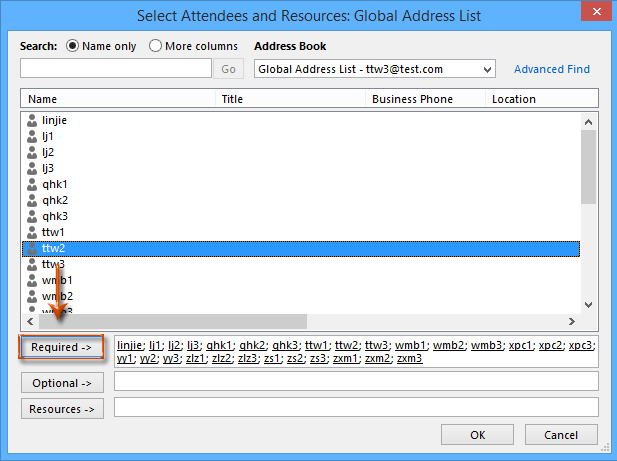Select the qhk3 contact row
The height and width of the screenshot is (461, 617).
click(301, 216)
